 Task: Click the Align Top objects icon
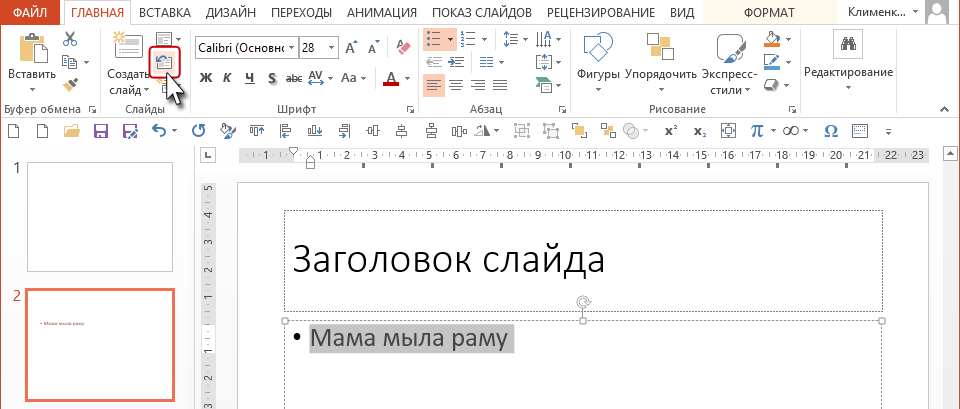point(257,131)
